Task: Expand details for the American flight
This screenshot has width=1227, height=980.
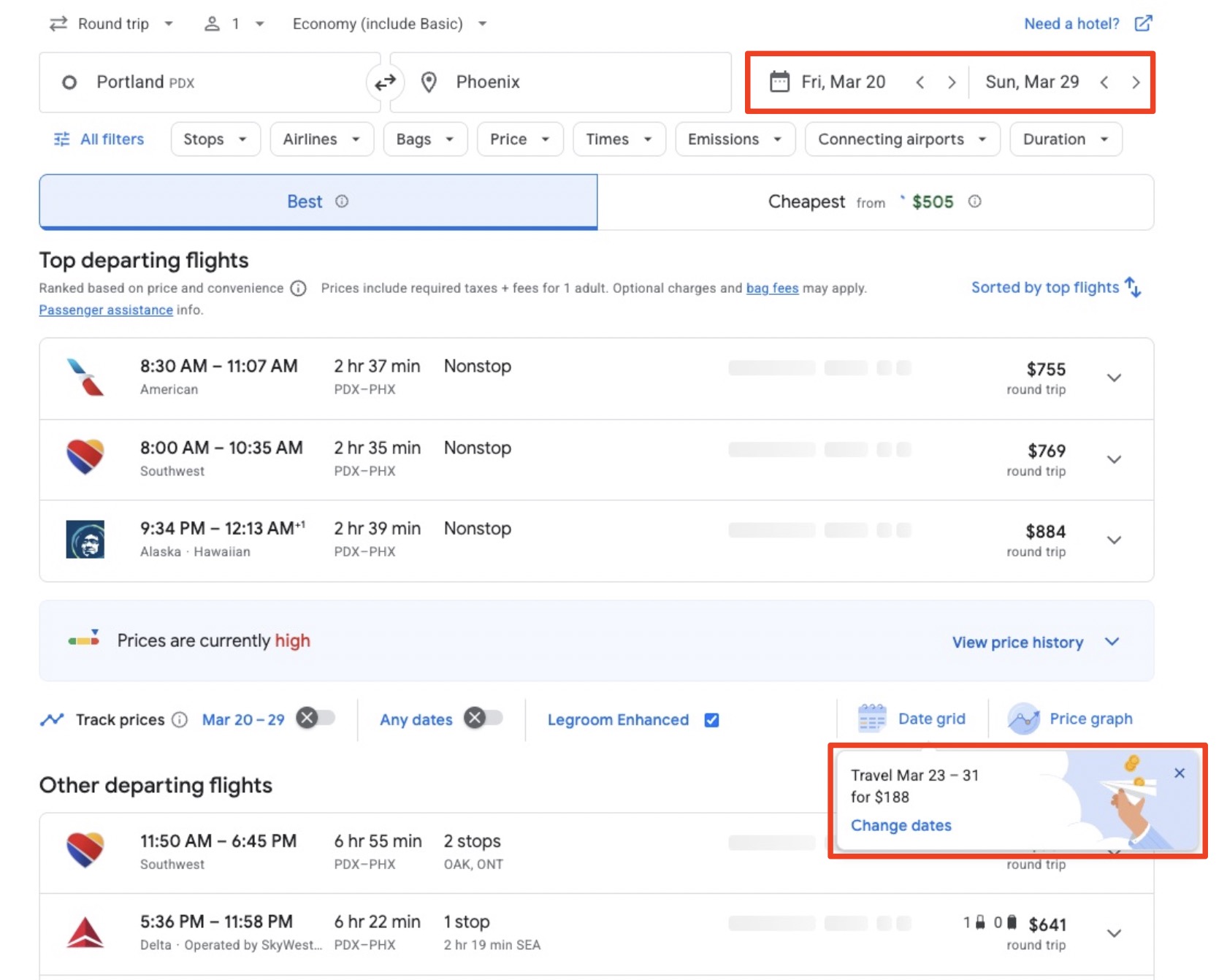Action: (x=1115, y=378)
